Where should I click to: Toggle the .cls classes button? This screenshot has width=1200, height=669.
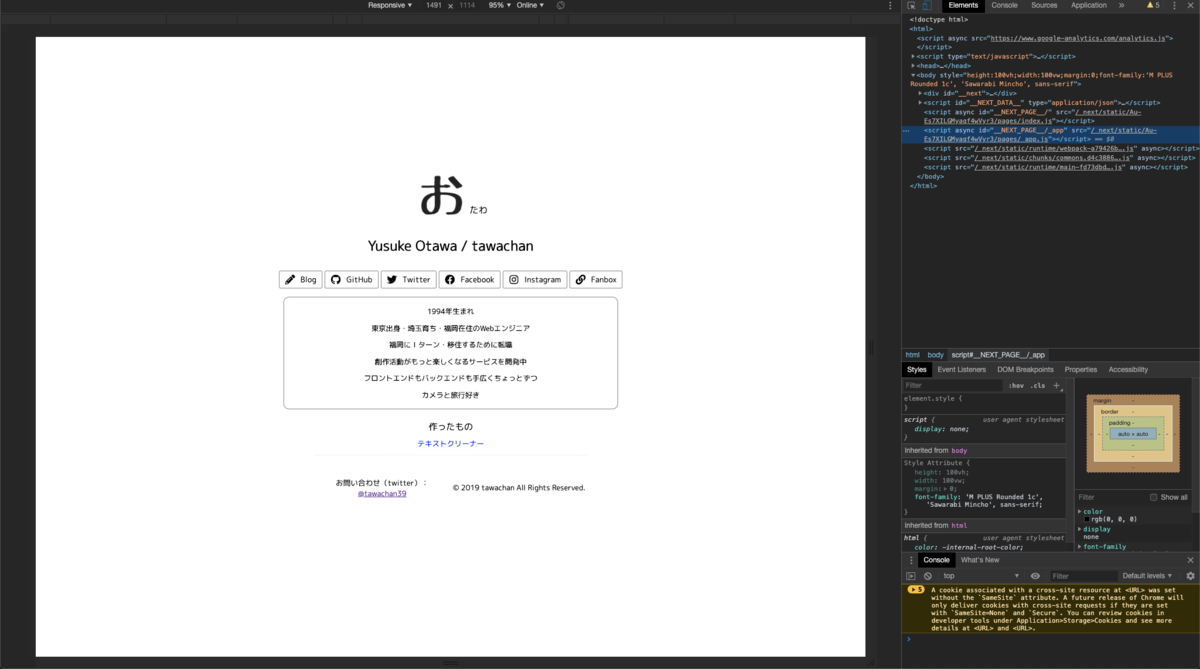coord(1038,385)
